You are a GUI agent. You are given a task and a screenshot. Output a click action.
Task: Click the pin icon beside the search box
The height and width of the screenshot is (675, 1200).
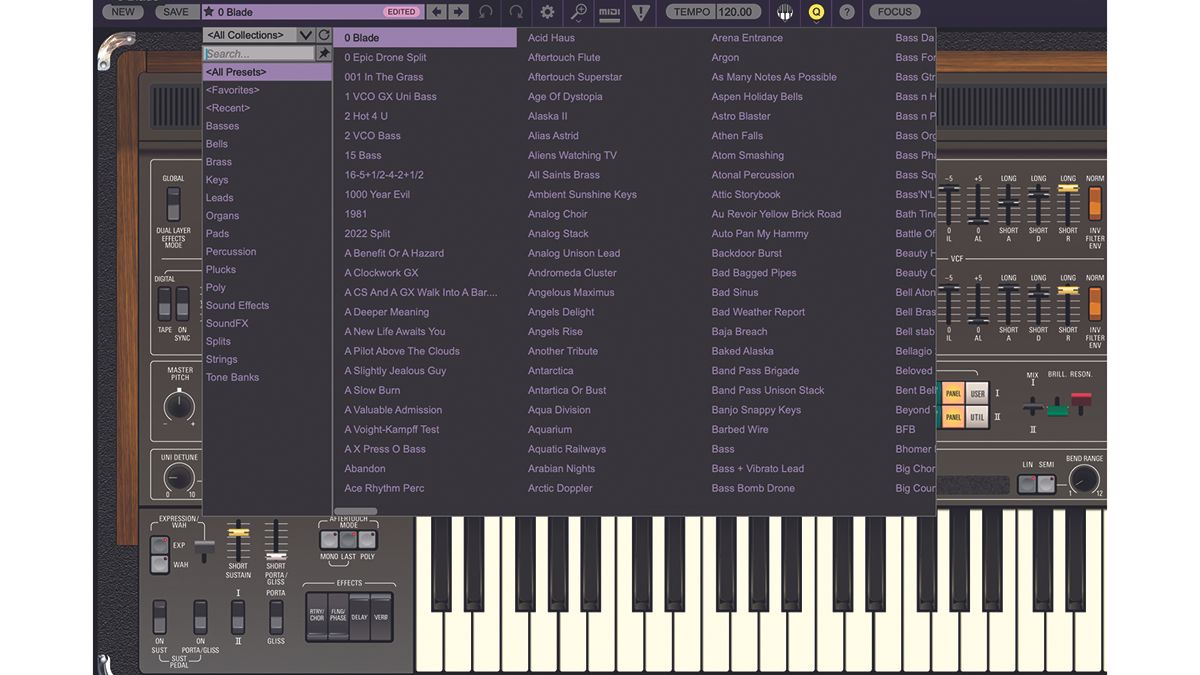pos(324,53)
